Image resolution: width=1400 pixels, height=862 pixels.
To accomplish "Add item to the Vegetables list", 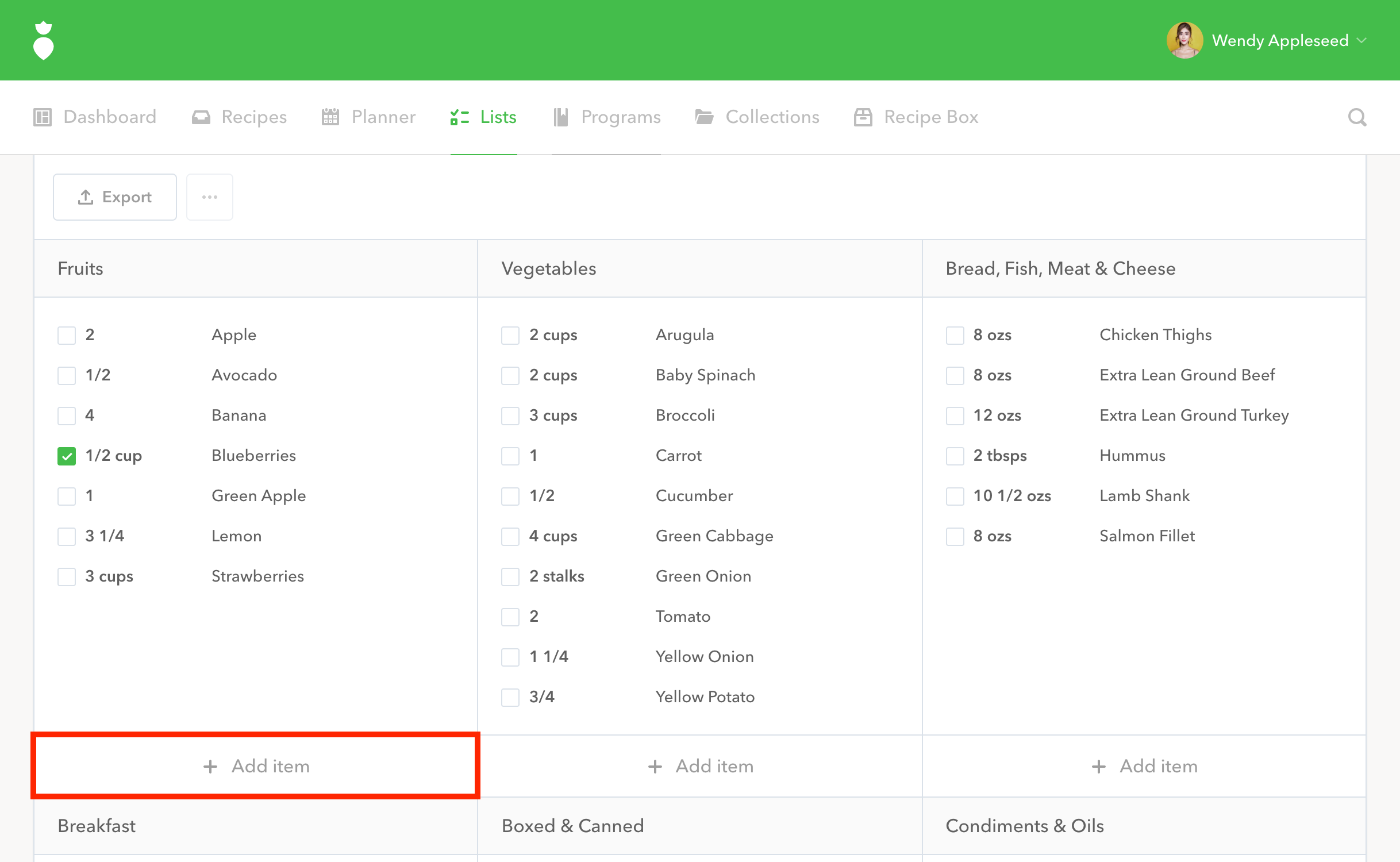I will point(700,766).
